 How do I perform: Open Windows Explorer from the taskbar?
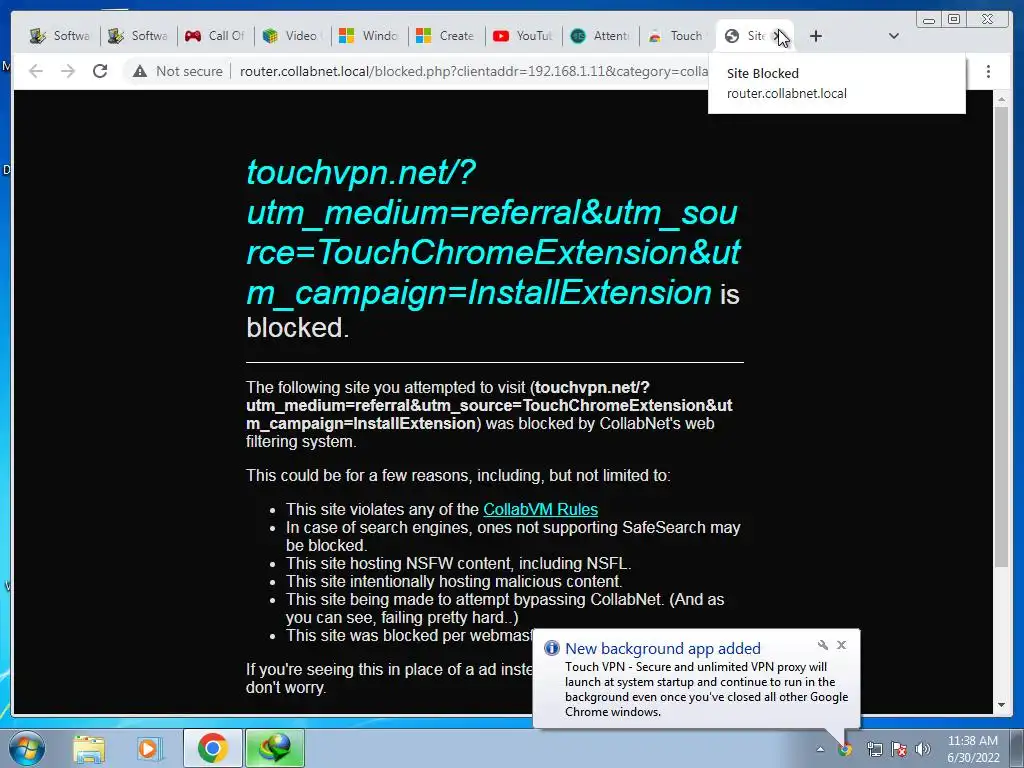click(x=89, y=748)
